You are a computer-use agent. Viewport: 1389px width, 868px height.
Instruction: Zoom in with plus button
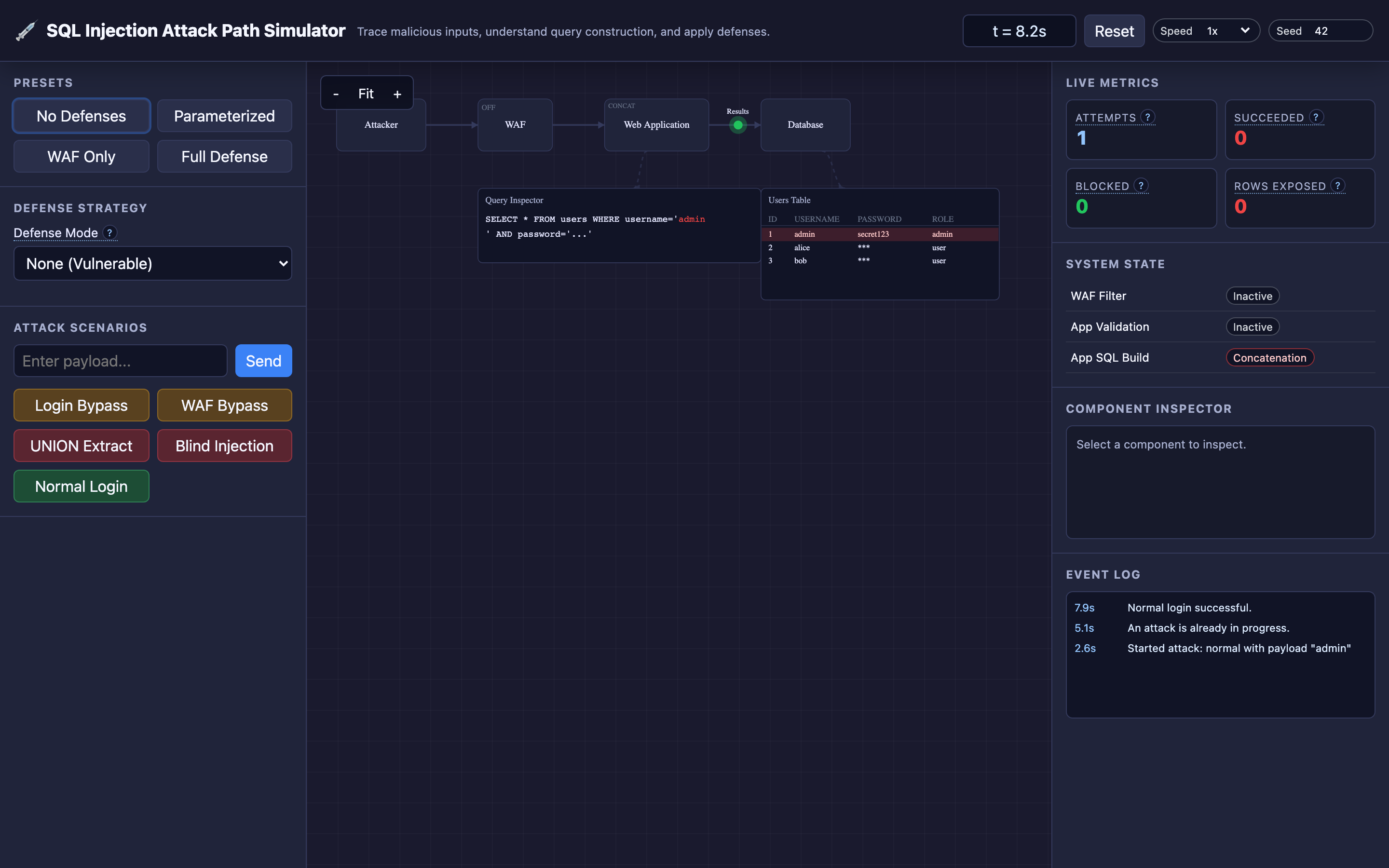pyautogui.click(x=397, y=94)
